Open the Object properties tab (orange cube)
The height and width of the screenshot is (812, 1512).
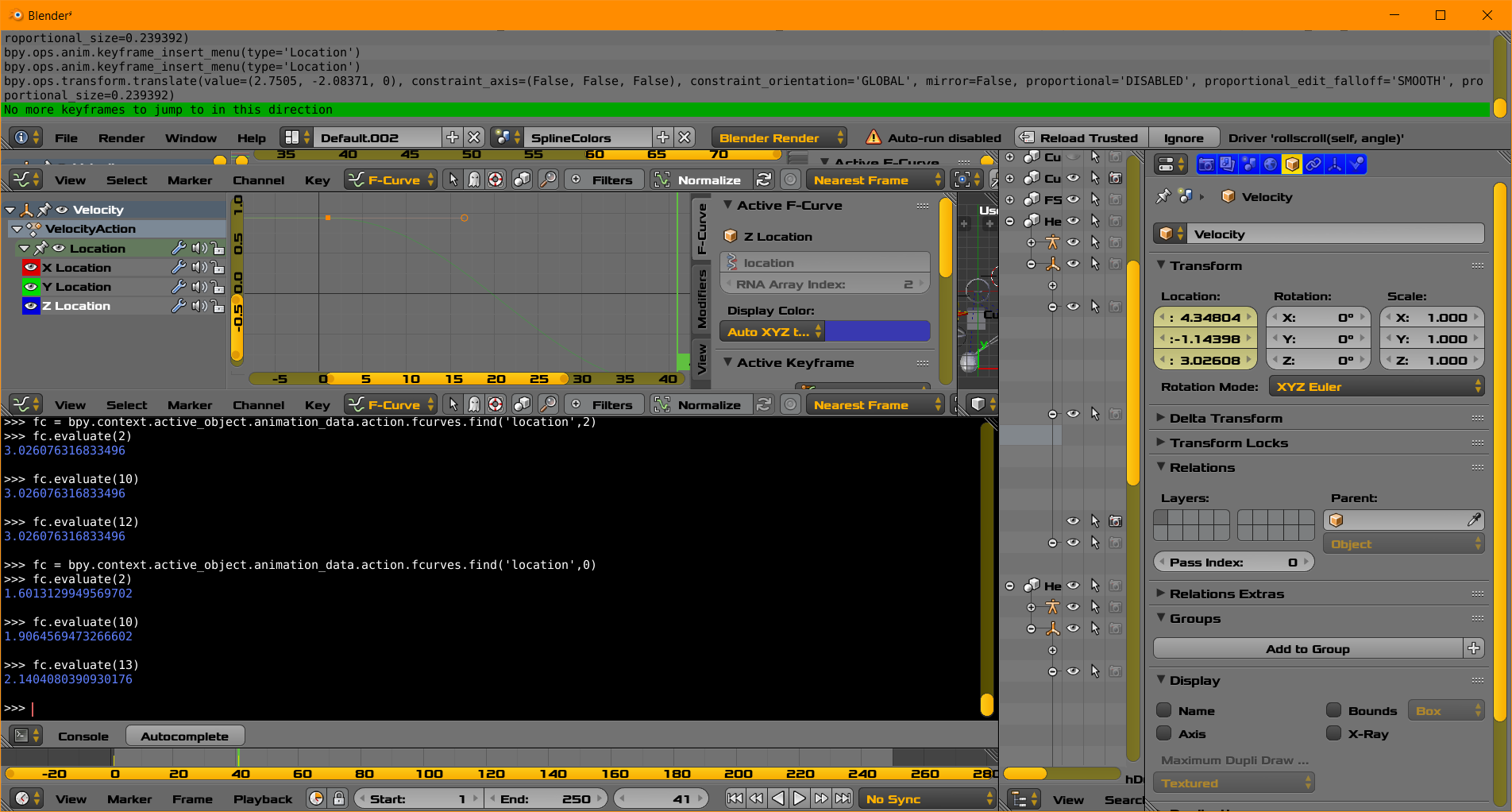[x=1292, y=164]
